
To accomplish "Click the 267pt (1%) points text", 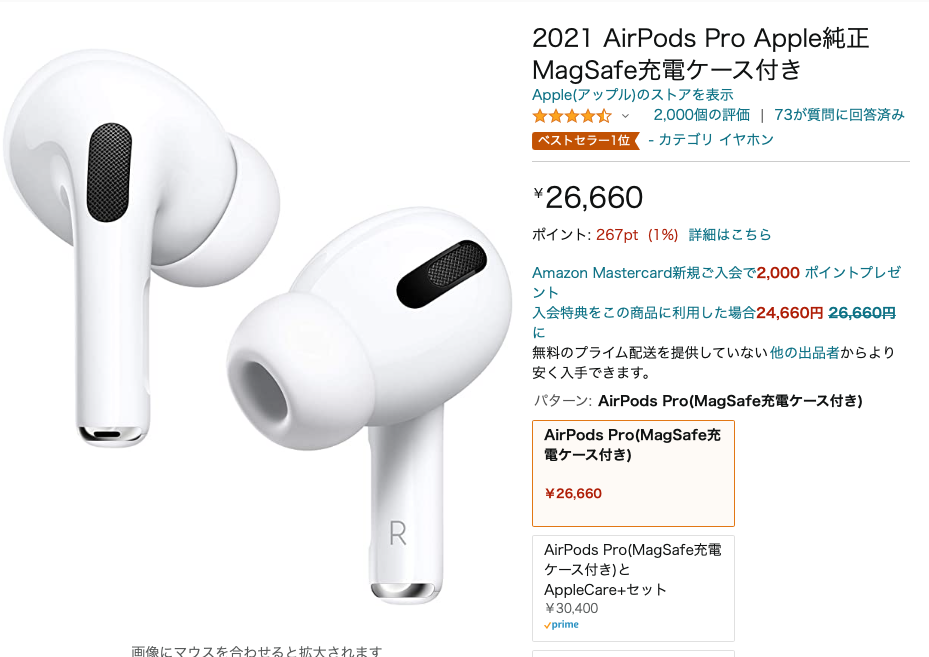I will pyautogui.click(x=637, y=235).
